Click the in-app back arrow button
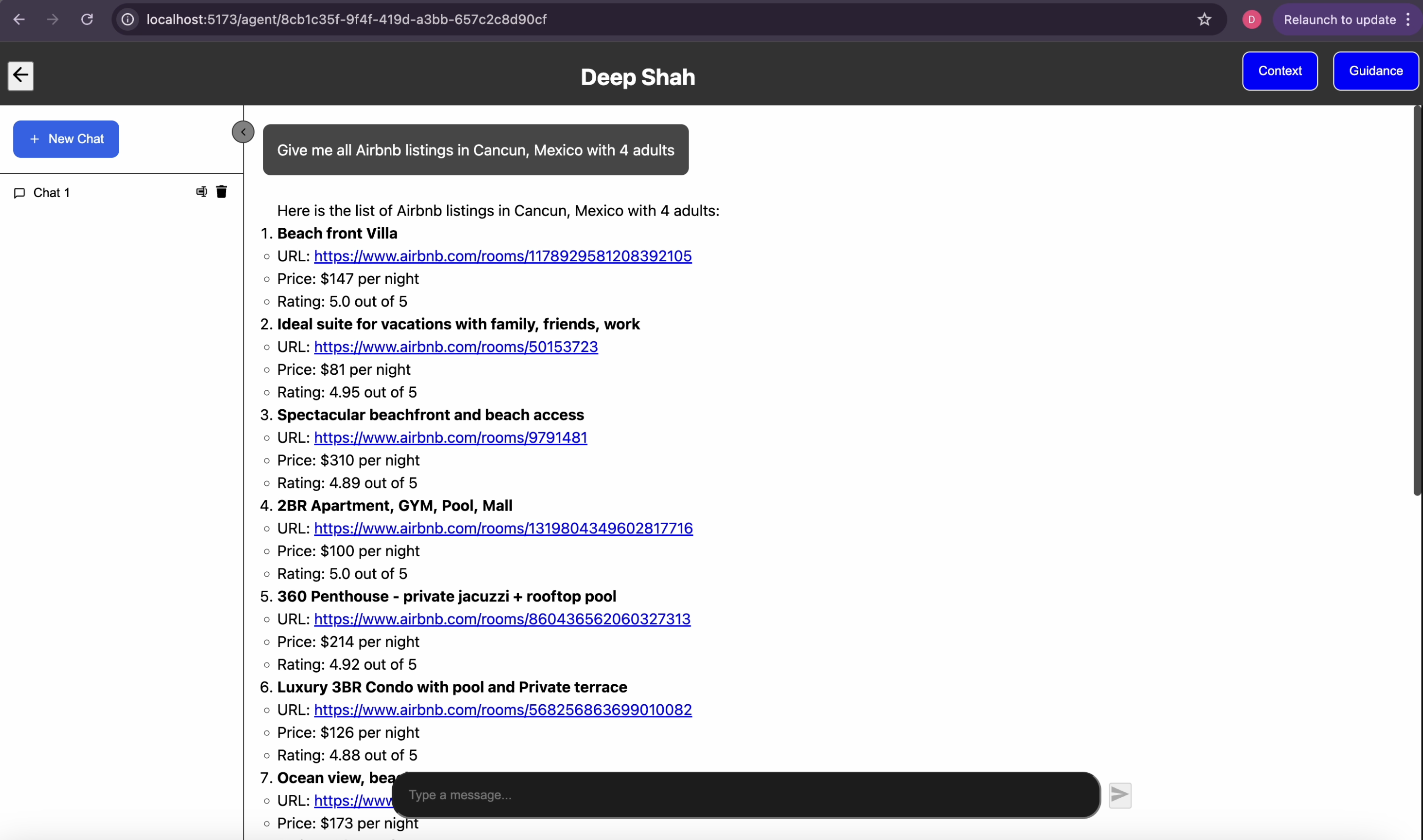The height and width of the screenshot is (840, 1423). (21, 76)
